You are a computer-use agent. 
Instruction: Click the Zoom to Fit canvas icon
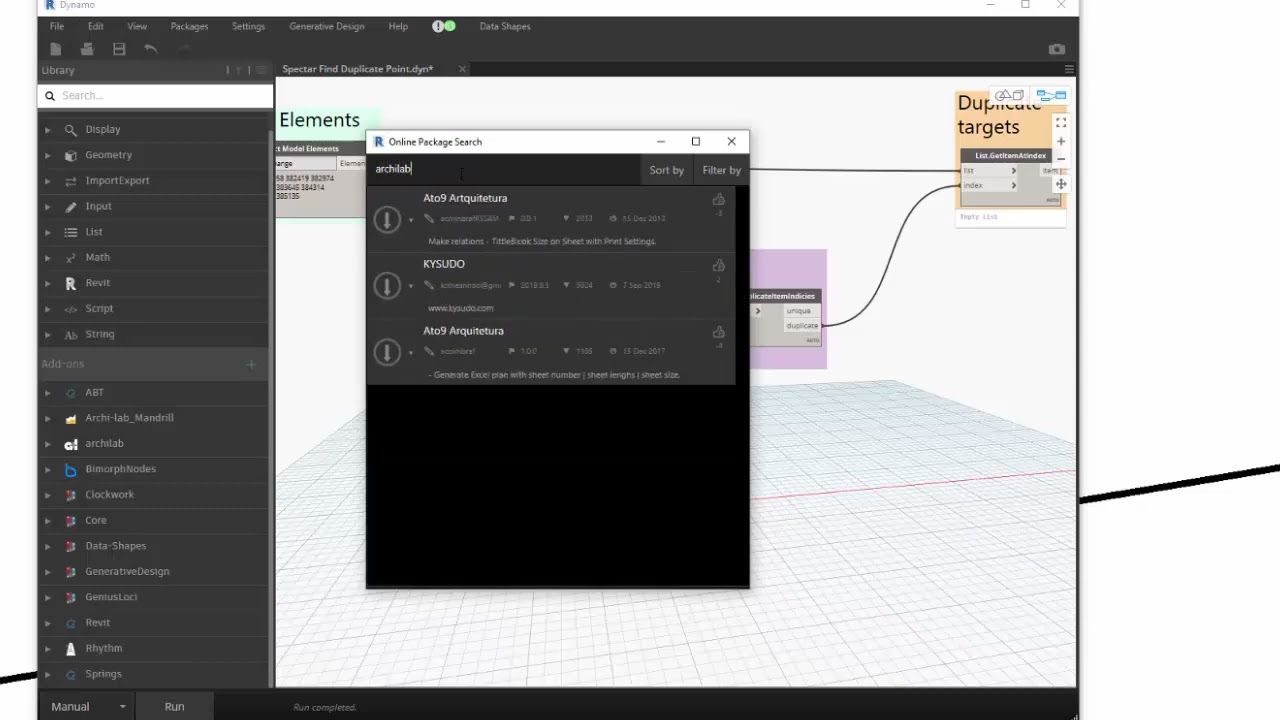(x=1061, y=122)
